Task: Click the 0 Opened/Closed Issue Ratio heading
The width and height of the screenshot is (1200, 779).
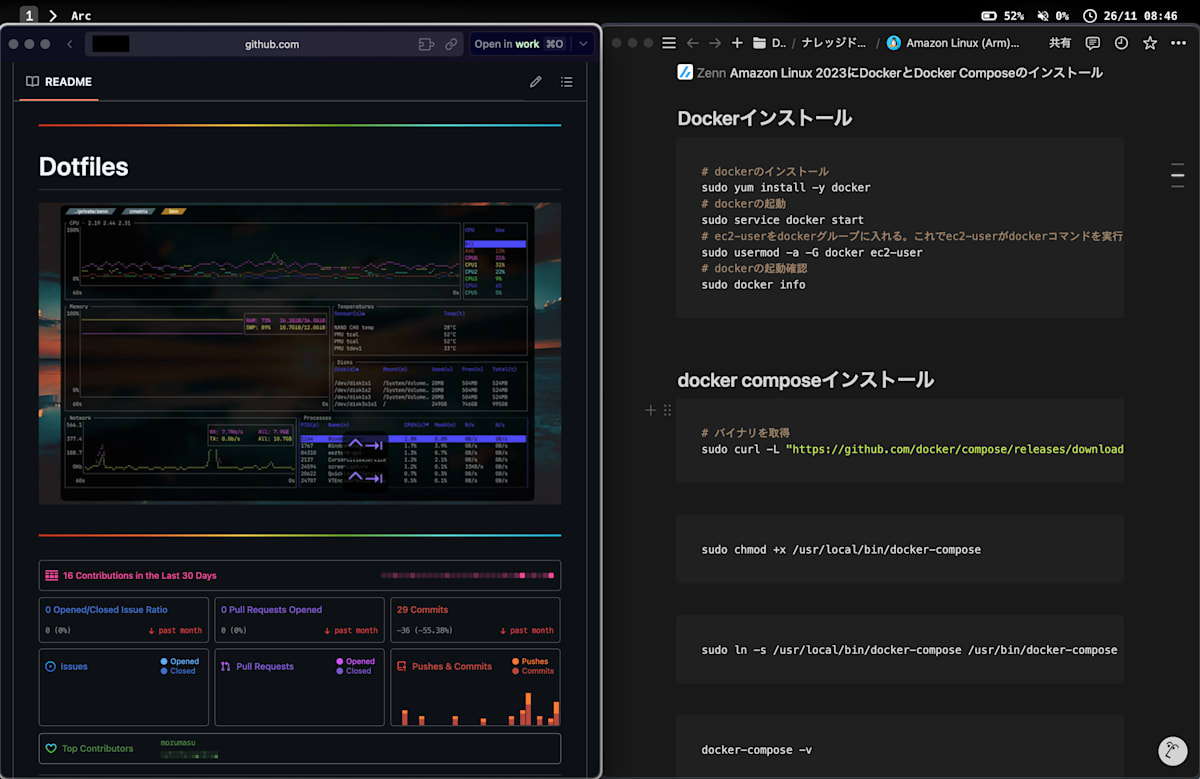Action: [x=106, y=609]
